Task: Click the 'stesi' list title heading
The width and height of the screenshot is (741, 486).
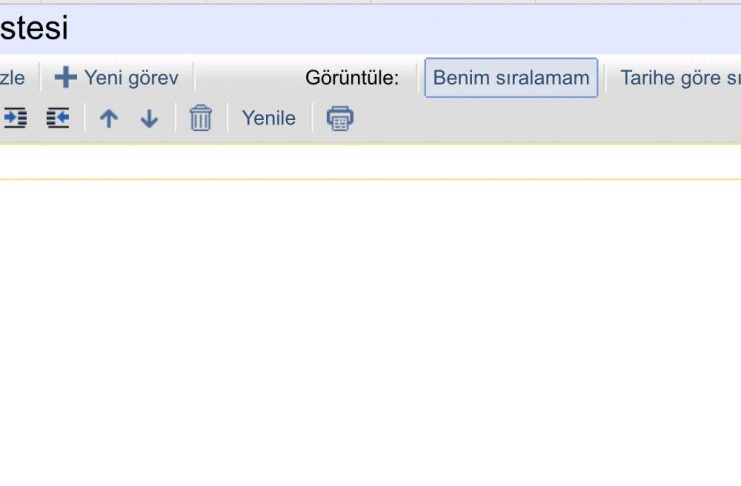Action: [34, 28]
